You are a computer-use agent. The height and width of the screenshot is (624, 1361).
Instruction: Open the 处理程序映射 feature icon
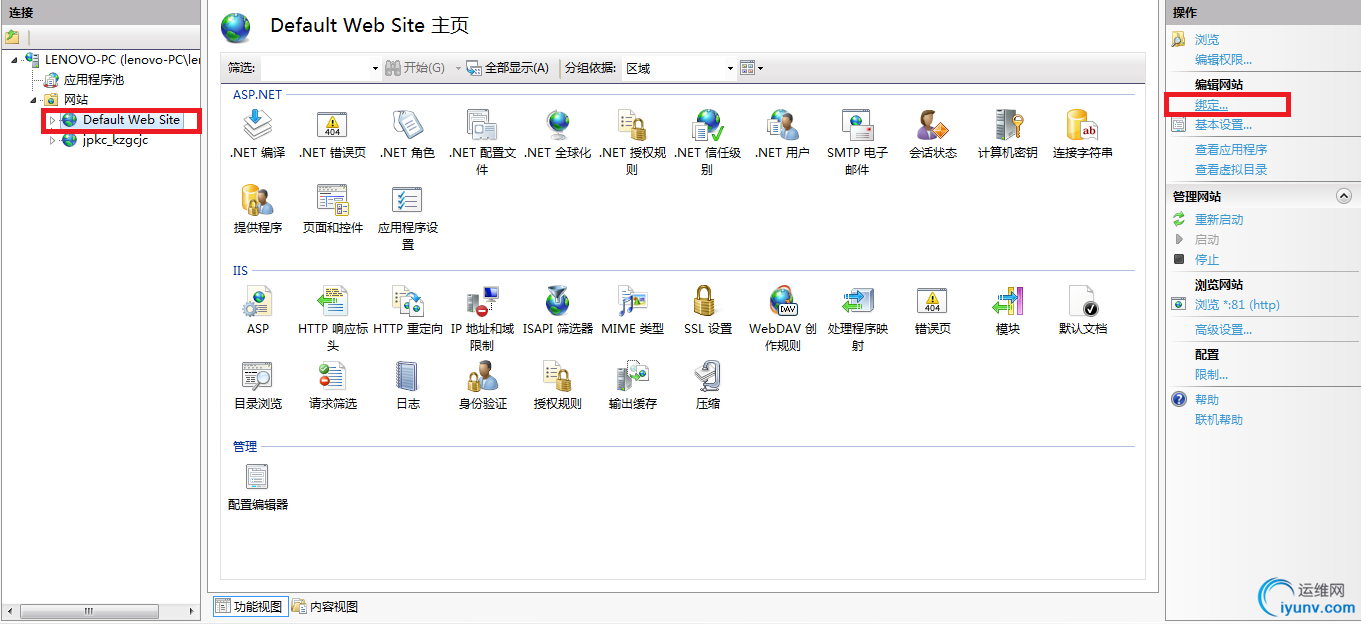coord(857,301)
